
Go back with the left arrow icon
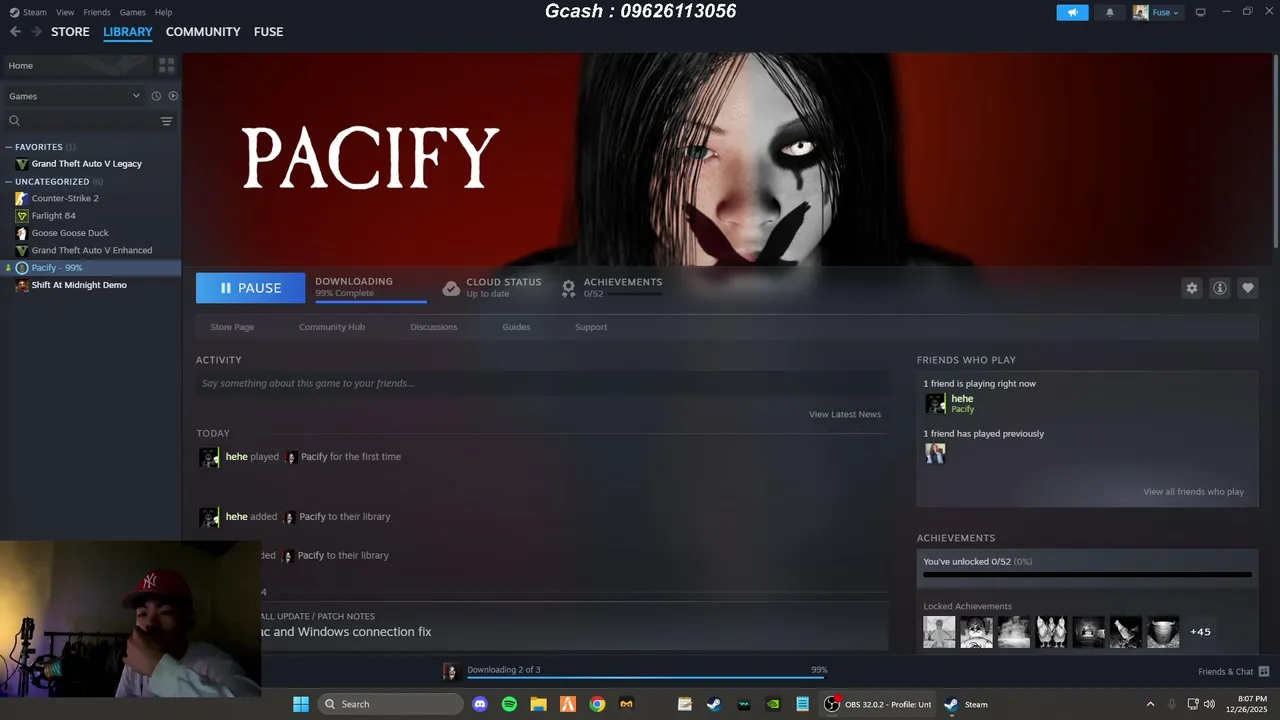[15, 32]
